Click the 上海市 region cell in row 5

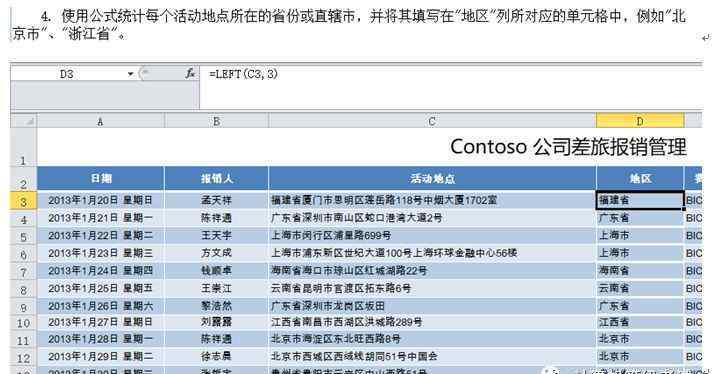pyautogui.click(x=640, y=235)
